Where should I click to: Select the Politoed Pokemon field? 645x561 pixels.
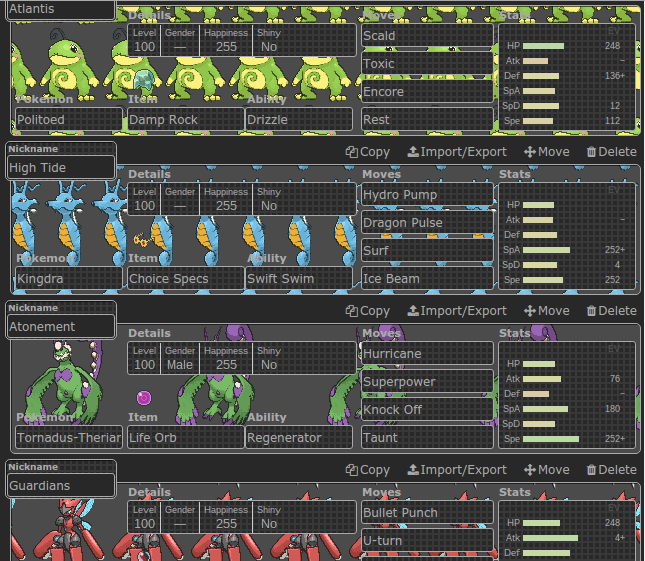click(x=69, y=119)
